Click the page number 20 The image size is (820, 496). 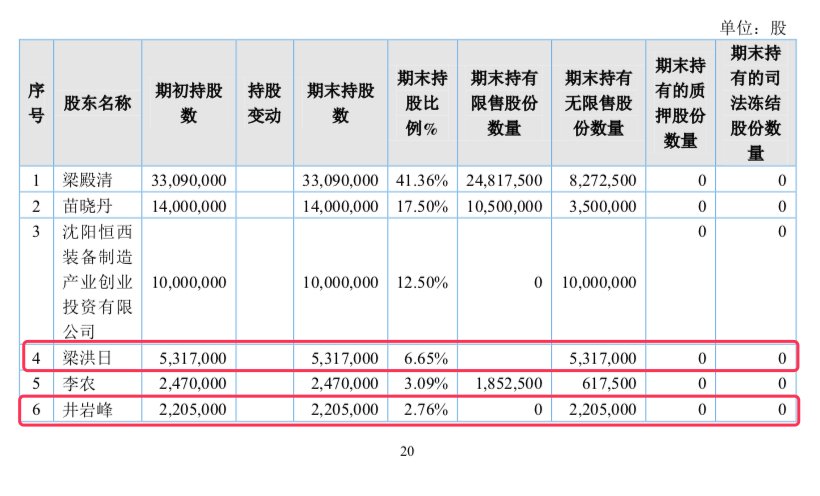coord(407,451)
